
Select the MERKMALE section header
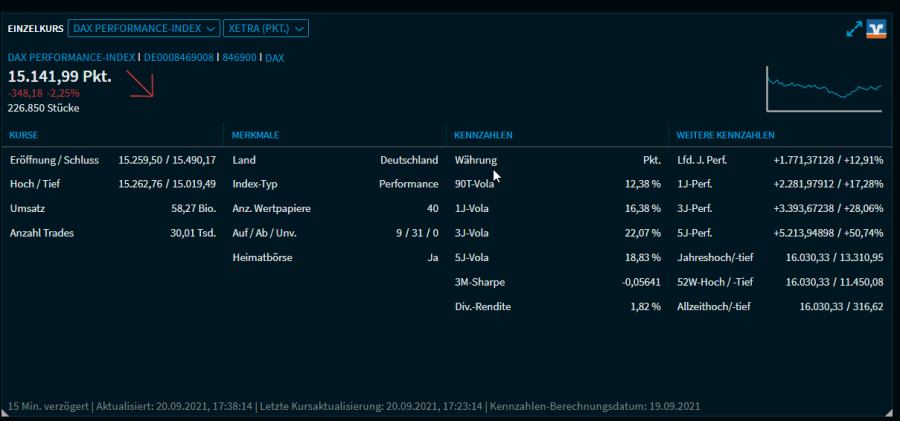[x=253, y=135]
